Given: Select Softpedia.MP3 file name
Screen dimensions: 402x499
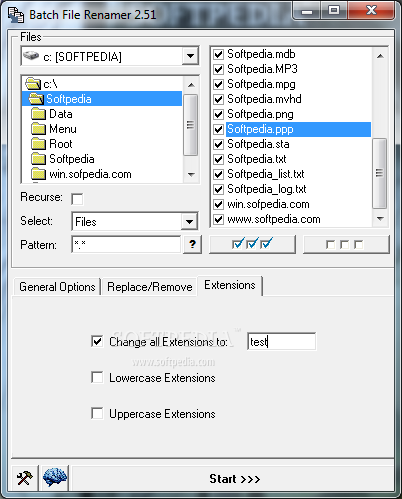Looking at the screenshot, I should point(262,69).
